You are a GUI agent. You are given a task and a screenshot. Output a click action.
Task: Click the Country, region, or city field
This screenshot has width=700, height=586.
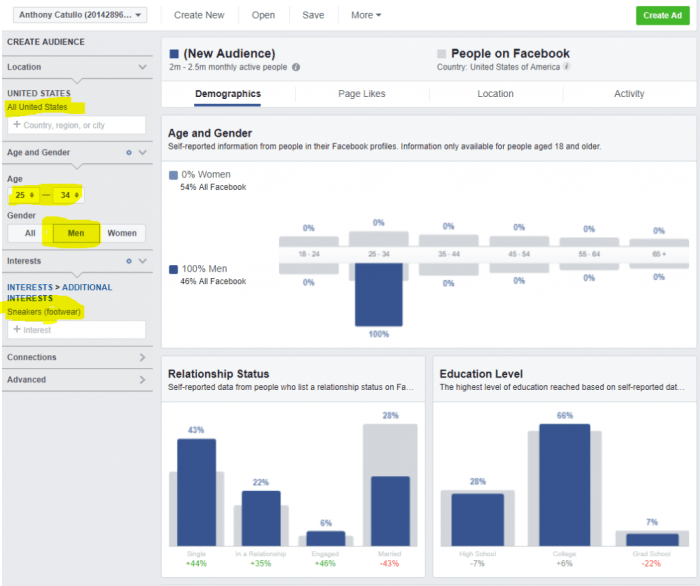(x=77, y=125)
